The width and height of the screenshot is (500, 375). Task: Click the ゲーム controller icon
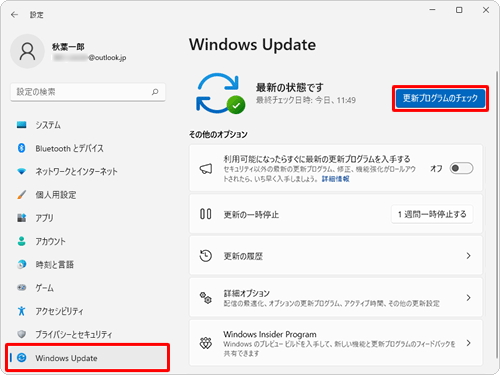(x=22, y=287)
